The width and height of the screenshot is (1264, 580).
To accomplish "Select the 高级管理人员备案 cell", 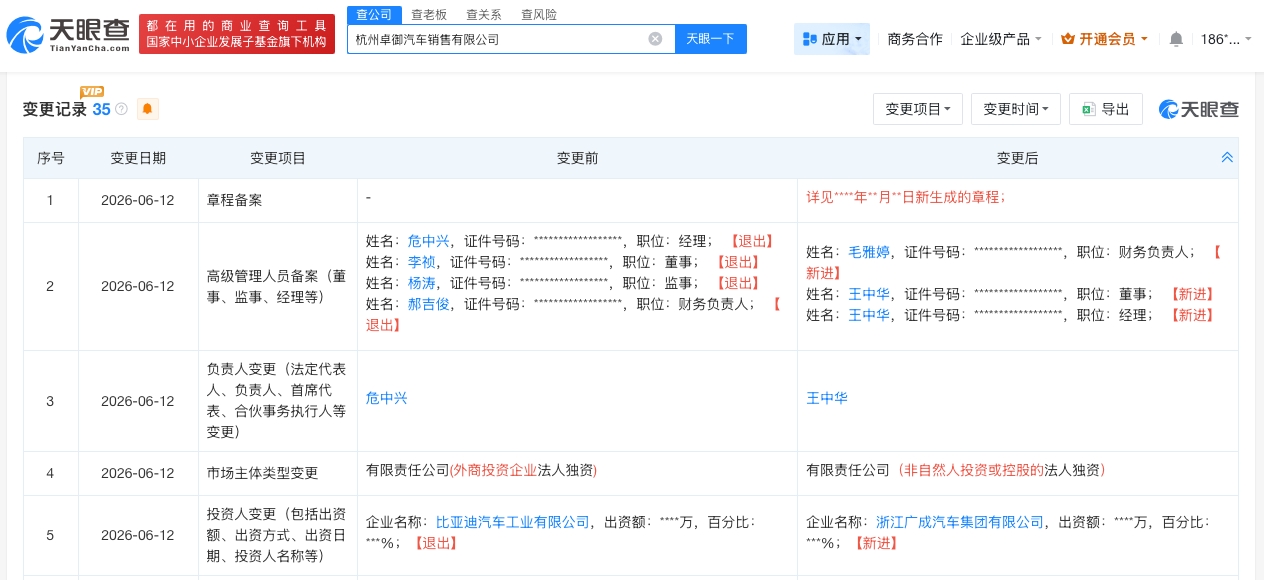I will [x=277, y=286].
